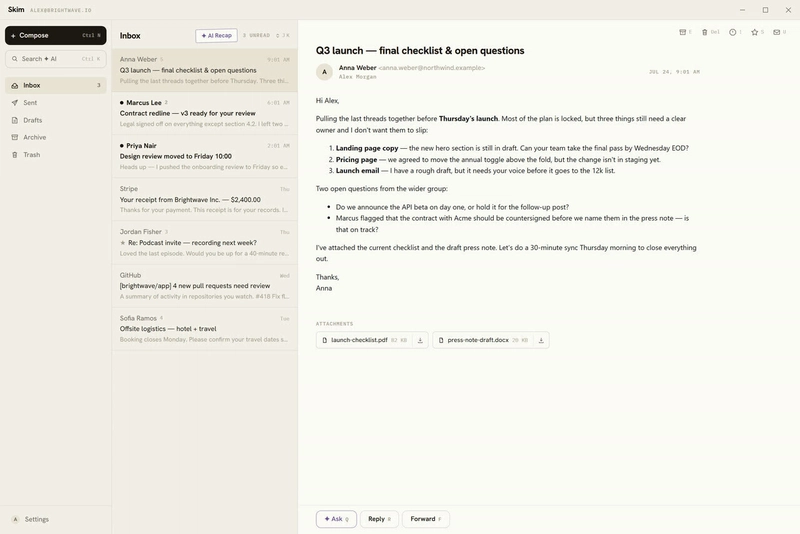Click the Reply button
Screen dimensions: 800x534
(380, 519)
